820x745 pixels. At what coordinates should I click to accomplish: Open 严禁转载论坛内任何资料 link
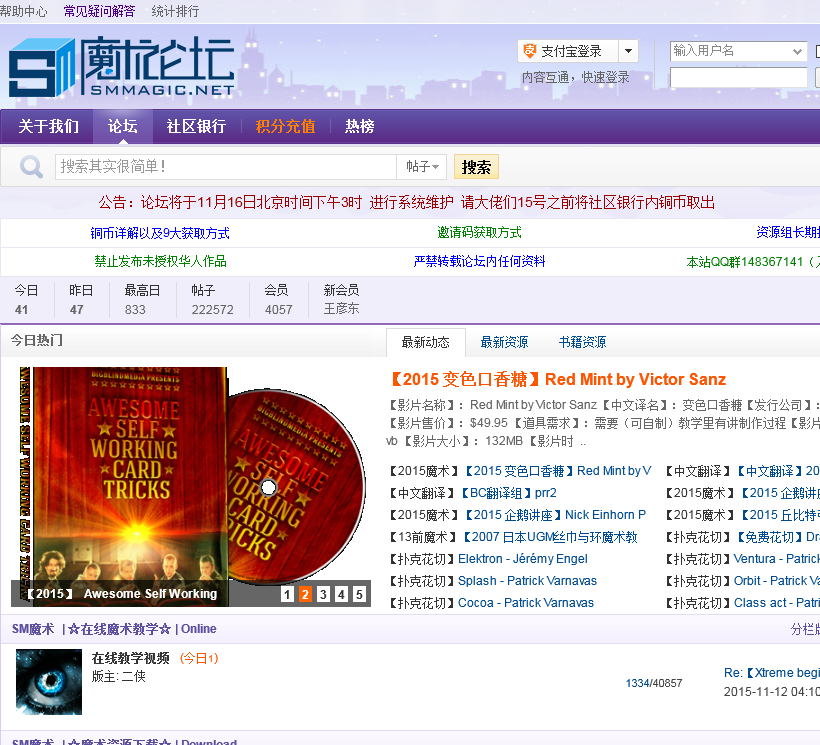click(x=480, y=261)
